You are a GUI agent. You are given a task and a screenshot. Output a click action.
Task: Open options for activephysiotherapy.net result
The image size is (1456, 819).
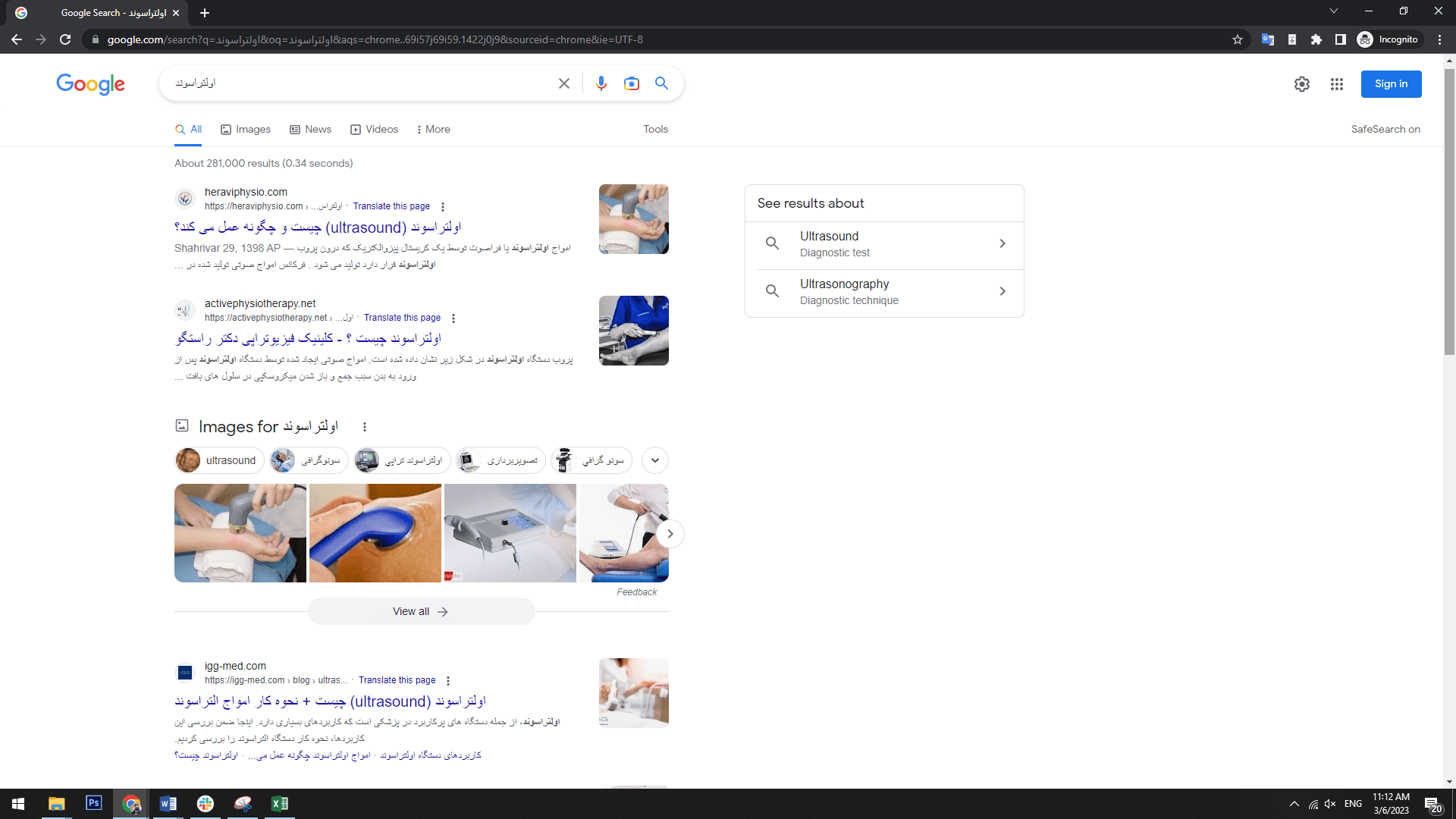[x=453, y=318]
